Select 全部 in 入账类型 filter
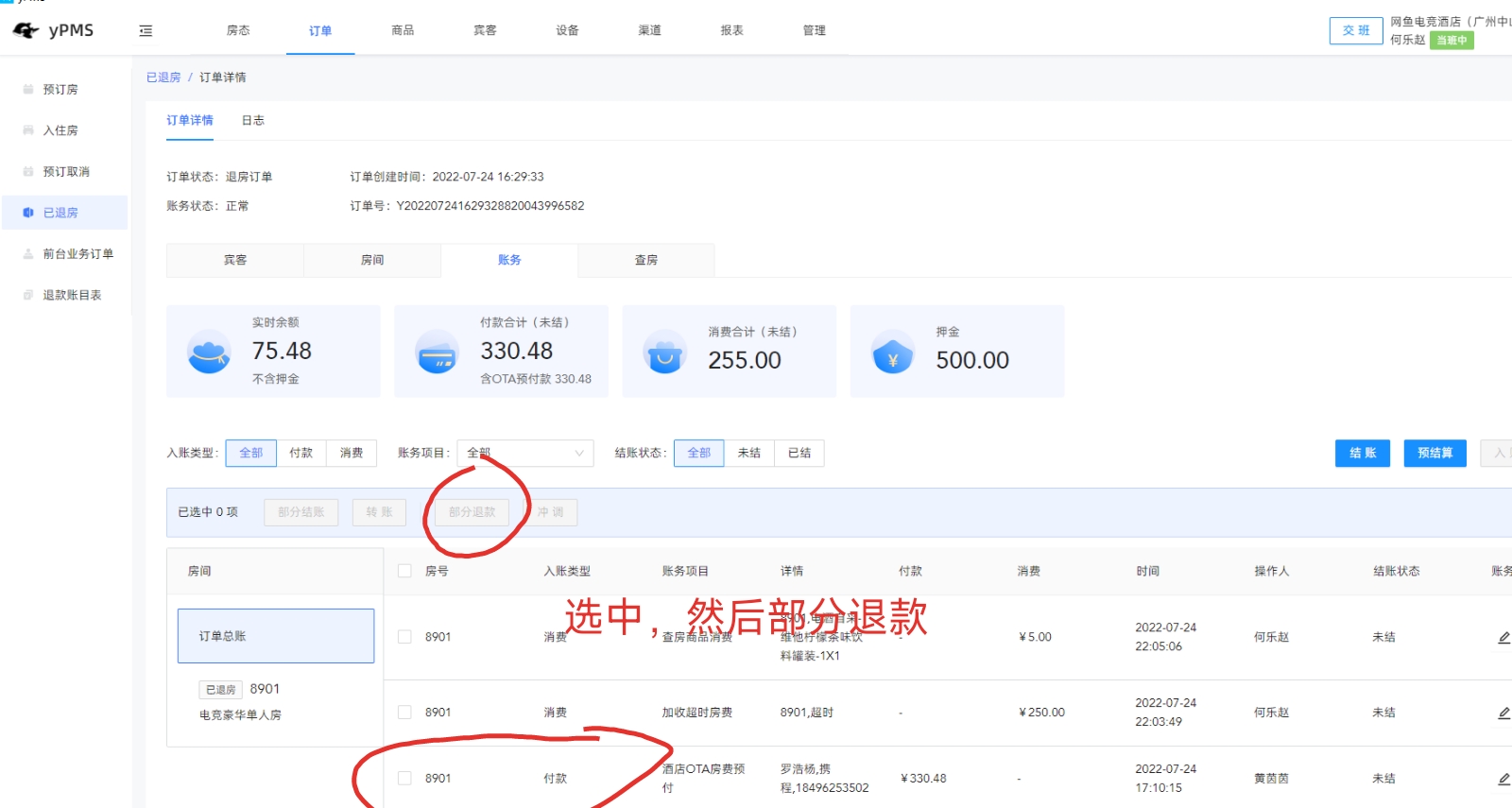Viewport: 1512px width, 808px height. coord(251,454)
